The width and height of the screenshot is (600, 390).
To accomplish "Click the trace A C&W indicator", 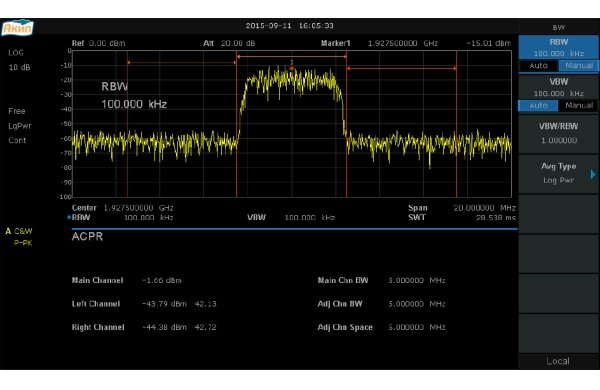I will coord(19,231).
